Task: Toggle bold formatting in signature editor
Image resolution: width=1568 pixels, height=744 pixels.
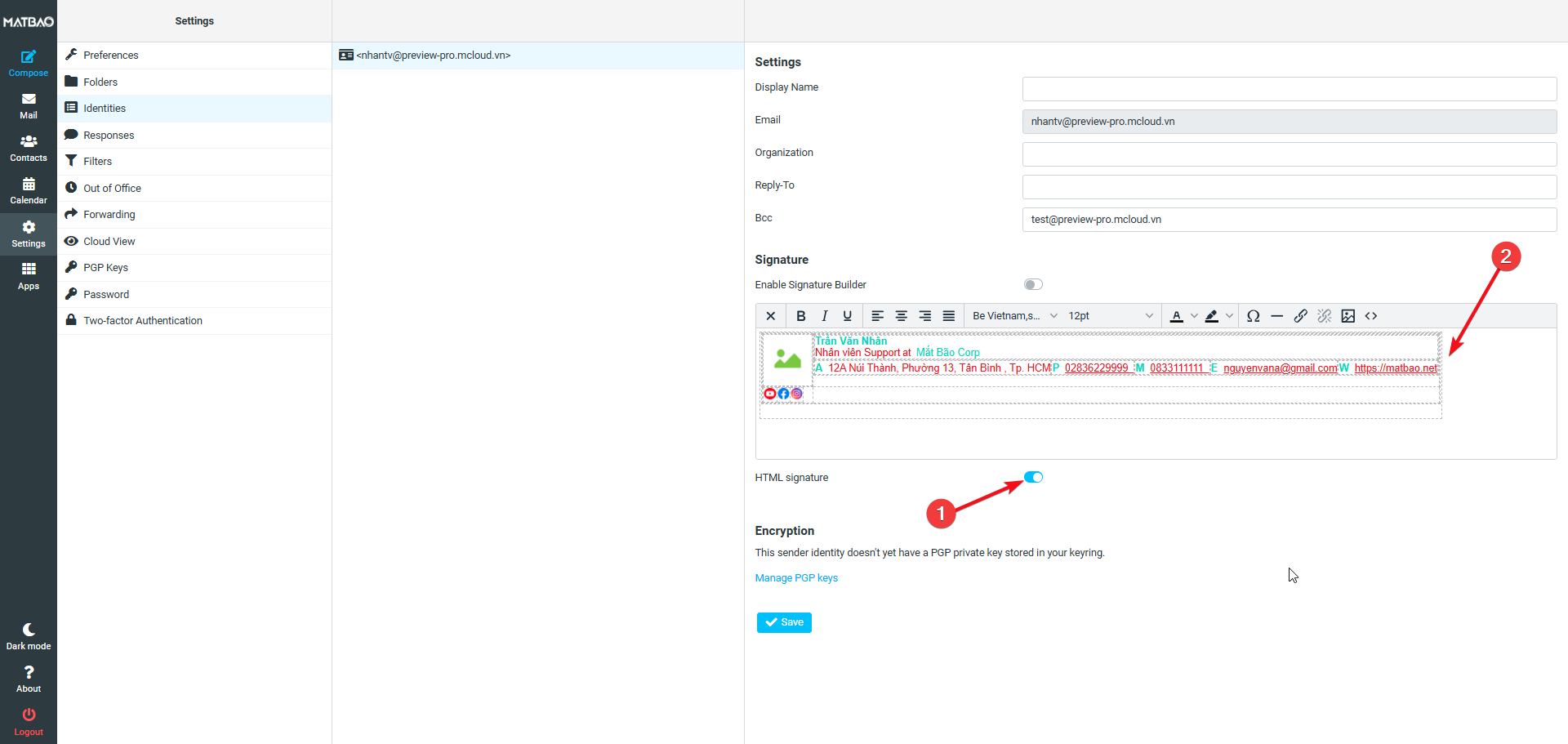Action: (801, 316)
